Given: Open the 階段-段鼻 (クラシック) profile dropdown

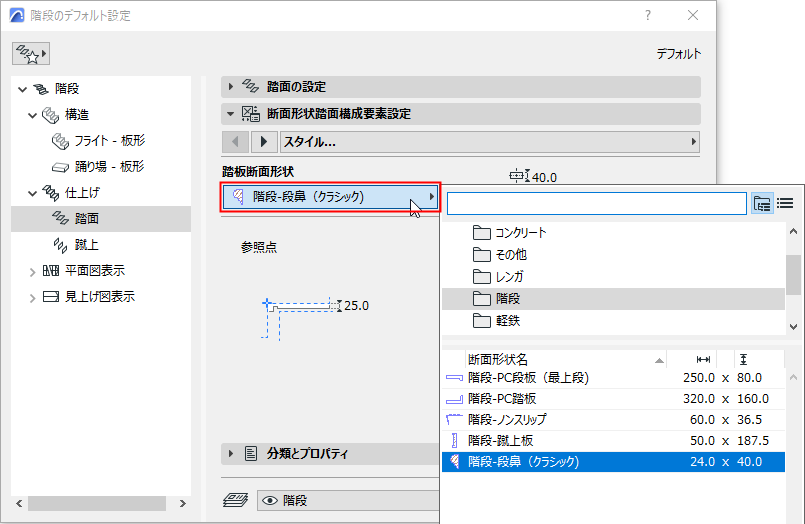Looking at the screenshot, I should pos(331,197).
